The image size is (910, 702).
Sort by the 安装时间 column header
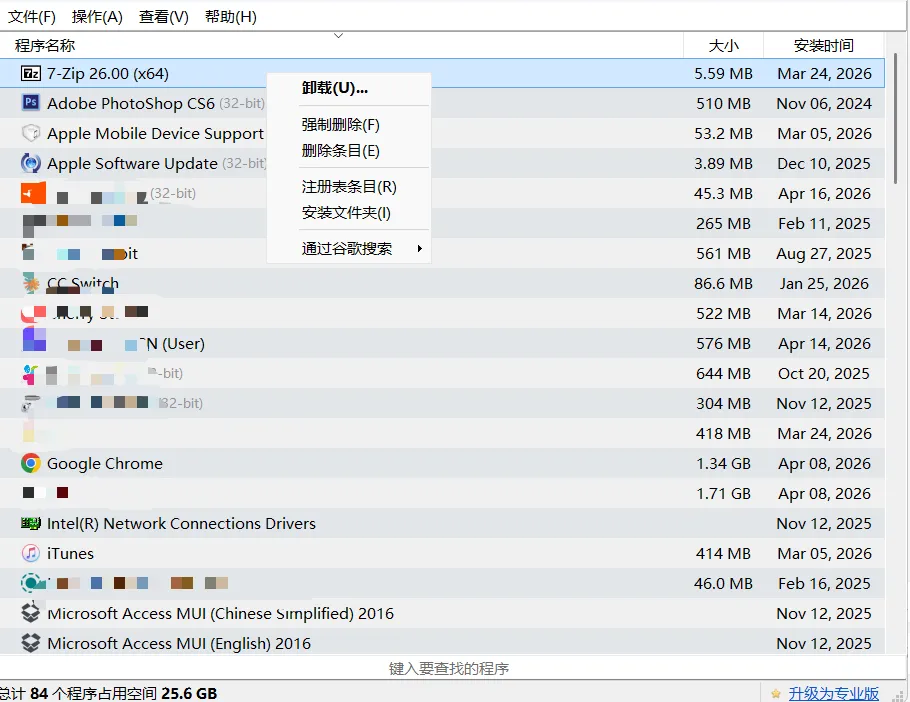pyautogui.click(x=824, y=45)
